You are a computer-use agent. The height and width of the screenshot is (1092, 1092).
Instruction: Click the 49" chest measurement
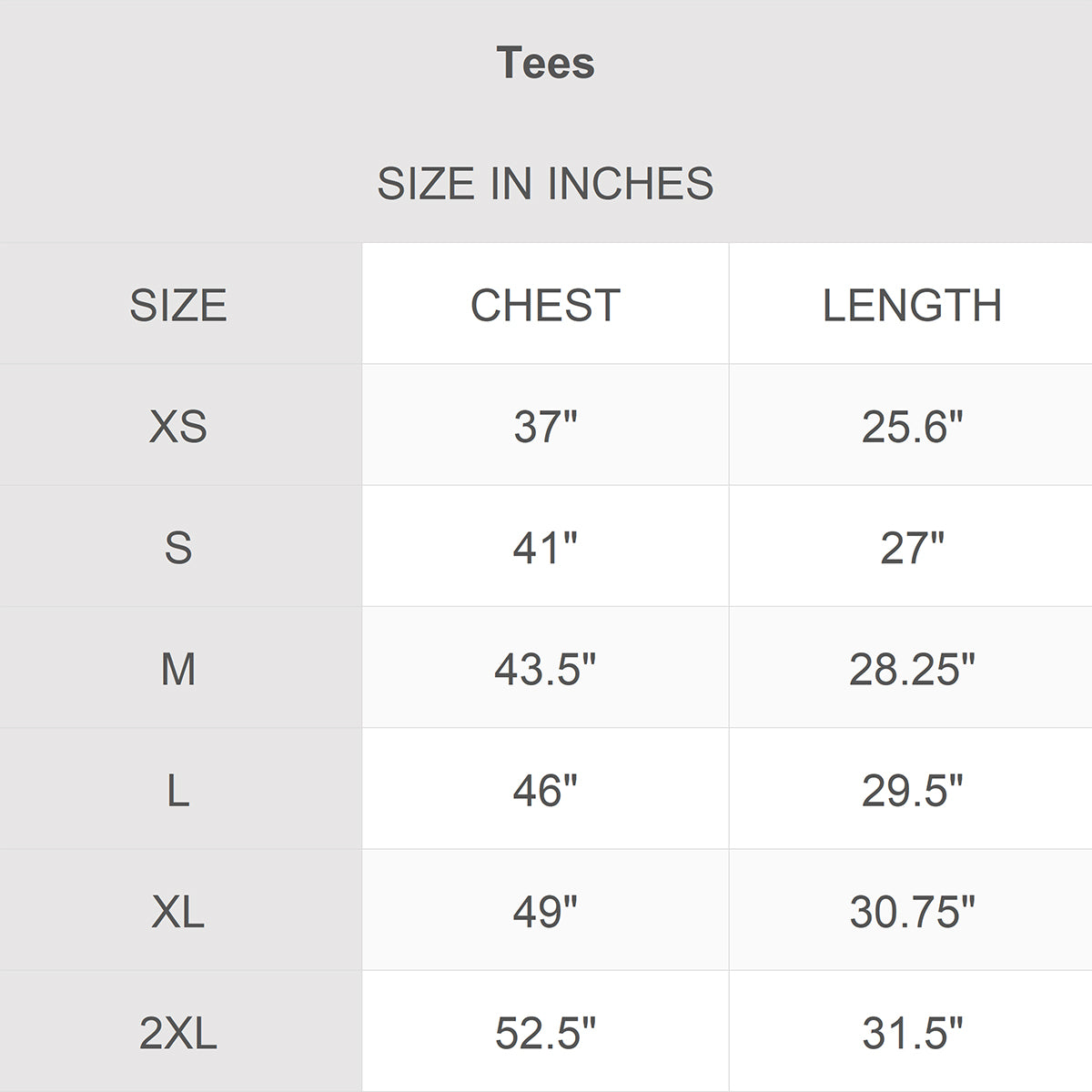tap(545, 911)
